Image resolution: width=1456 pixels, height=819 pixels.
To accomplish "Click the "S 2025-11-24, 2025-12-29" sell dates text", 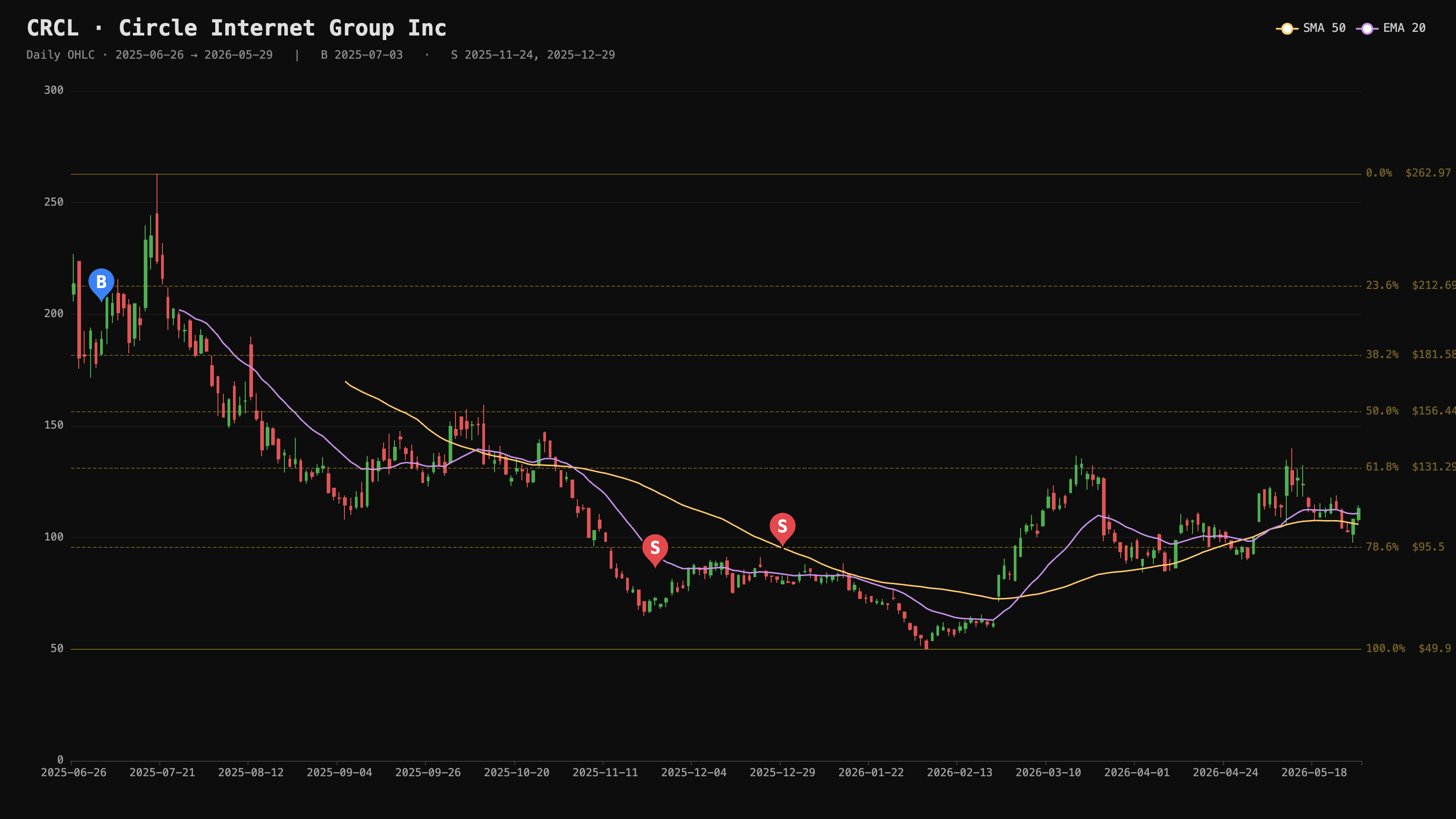I will 533,55.
